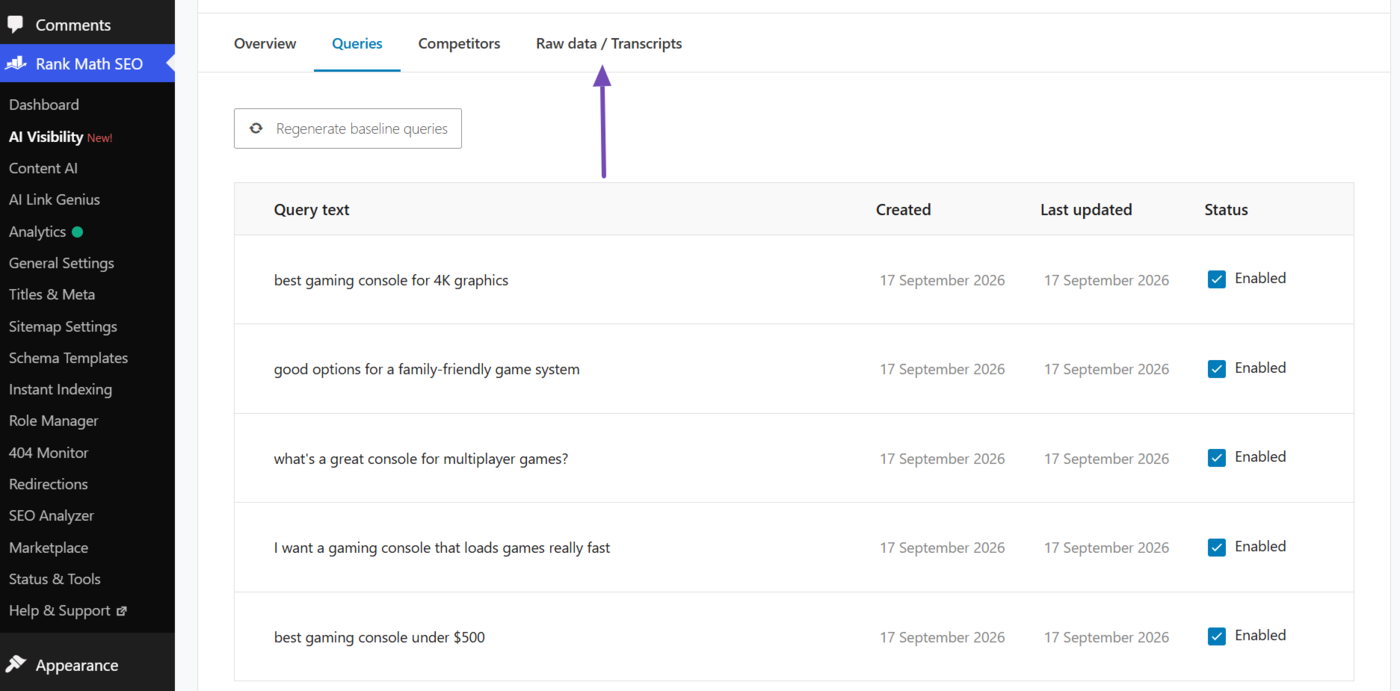Select the Queries tab

click(x=357, y=43)
